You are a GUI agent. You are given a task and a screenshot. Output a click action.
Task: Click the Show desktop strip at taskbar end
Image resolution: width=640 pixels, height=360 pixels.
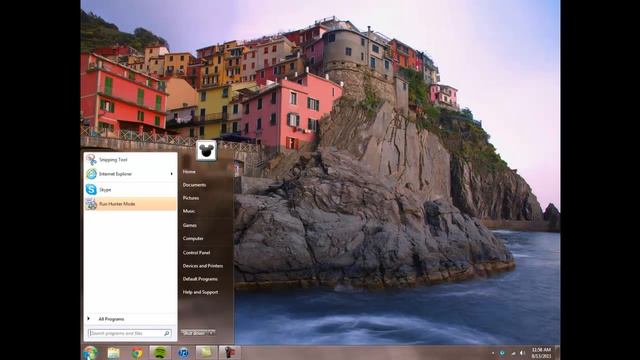(x=558, y=353)
